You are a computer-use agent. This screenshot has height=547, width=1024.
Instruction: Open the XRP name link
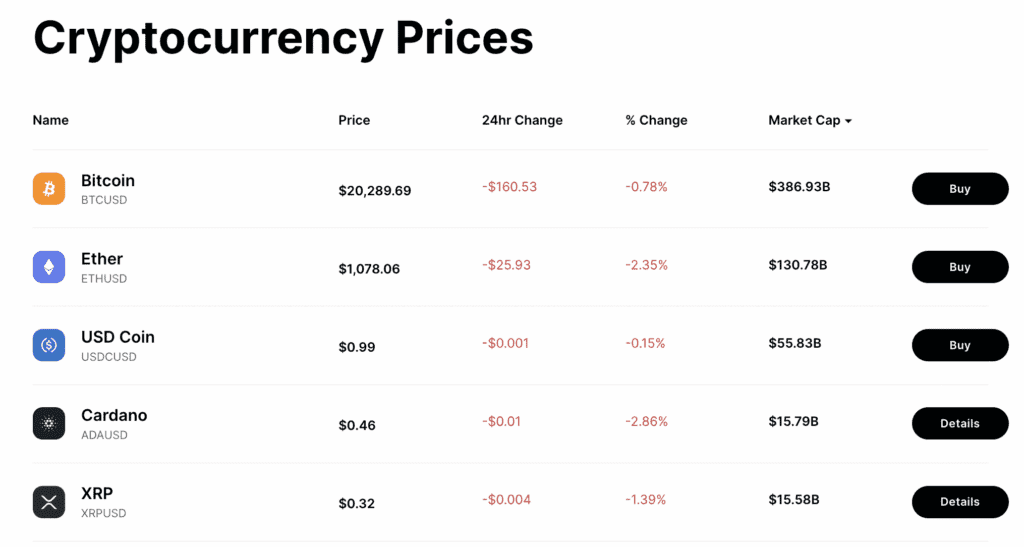(x=97, y=493)
